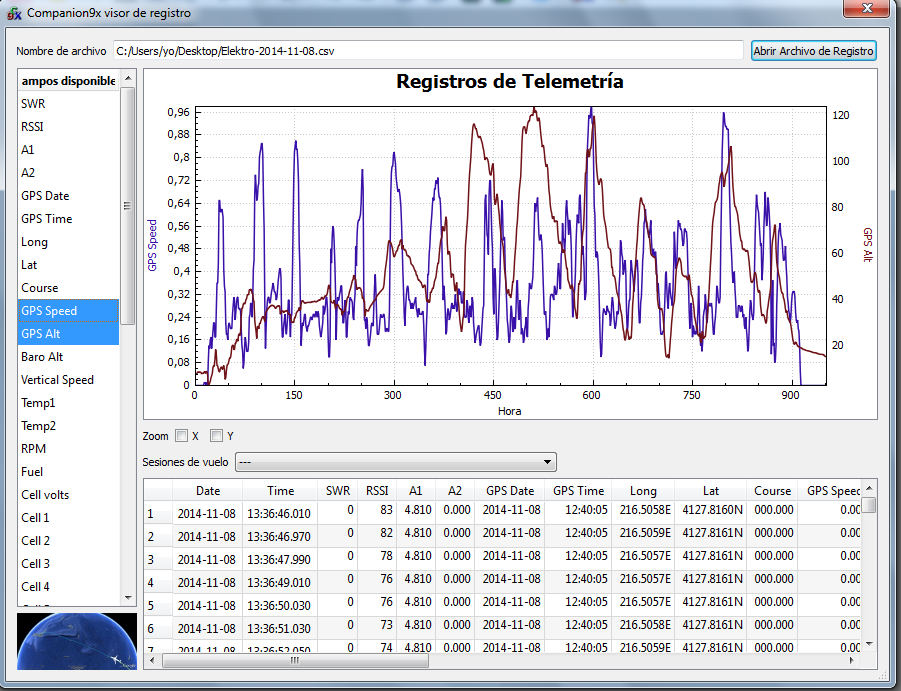Select Vertical Speed in the fields list
The height and width of the screenshot is (691, 901).
[x=68, y=380]
